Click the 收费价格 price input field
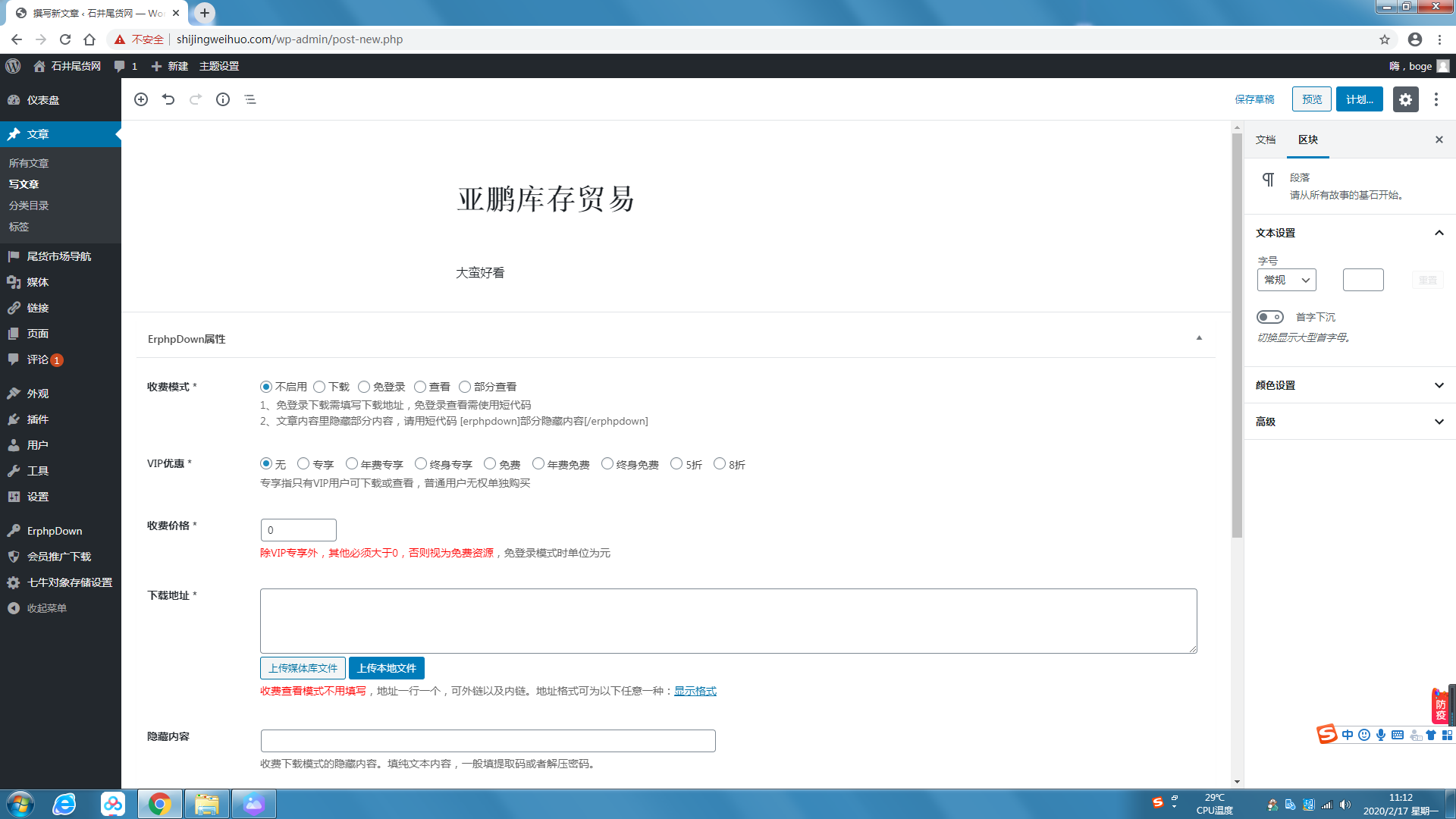The width and height of the screenshot is (1456, 819). (298, 530)
